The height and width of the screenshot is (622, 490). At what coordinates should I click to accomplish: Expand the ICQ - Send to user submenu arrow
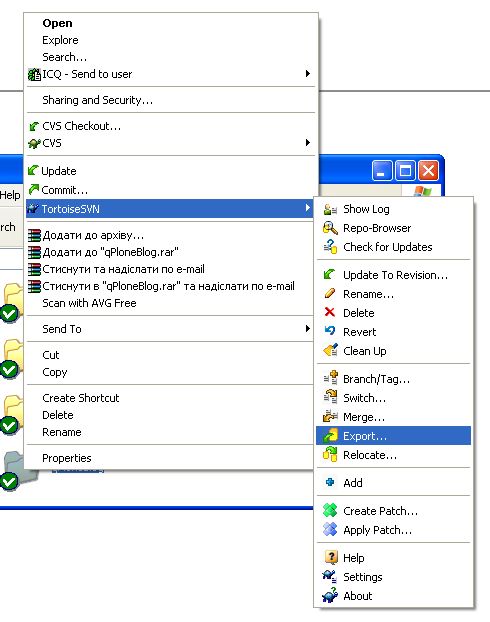(x=307, y=73)
